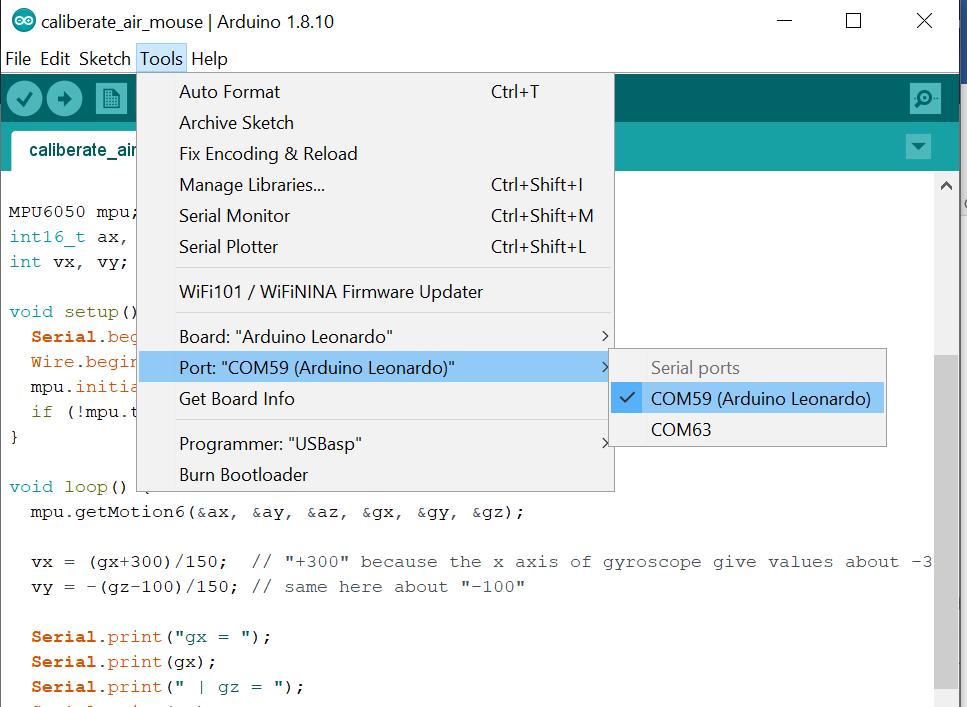The image size is (967, 707).
Task: Open WiFi101 / WiFiNINA Firmware Updater
Action: click(376, 292)
